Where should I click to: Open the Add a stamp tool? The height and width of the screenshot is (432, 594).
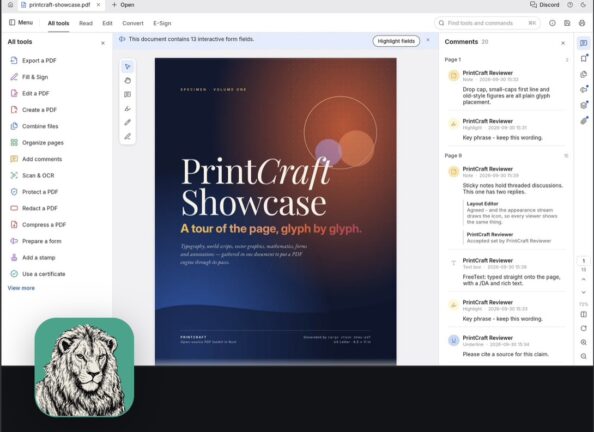pyautogui.click(x=33, y=257)
